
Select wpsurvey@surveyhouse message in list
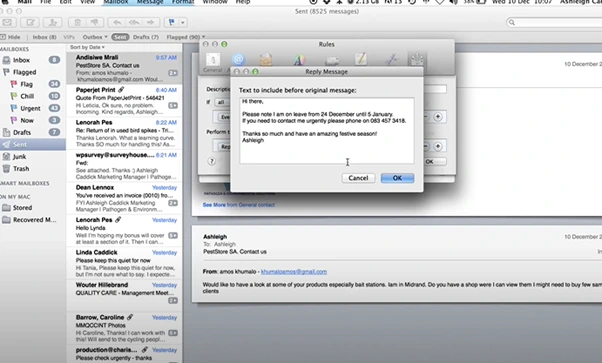tap(124, 166)
